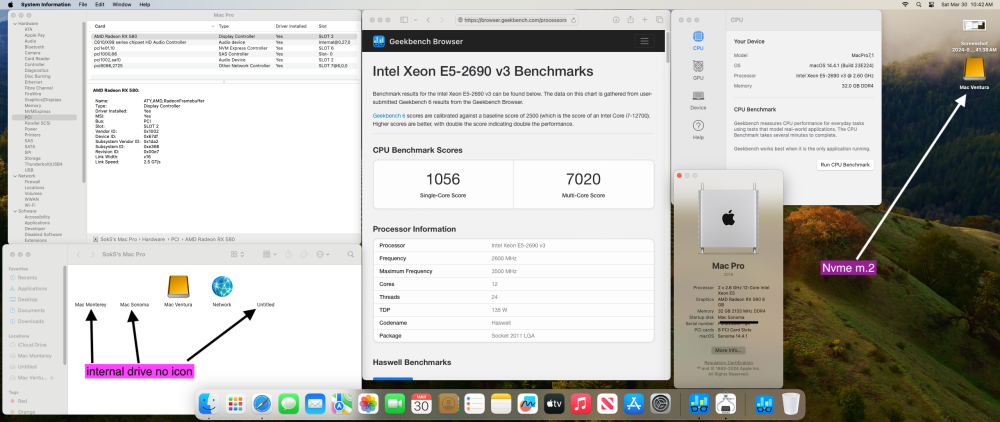Screen dimensions: 1000x422
Task: Open Safari sidebar dropdown chevron
Action: [x=415, y=20]
